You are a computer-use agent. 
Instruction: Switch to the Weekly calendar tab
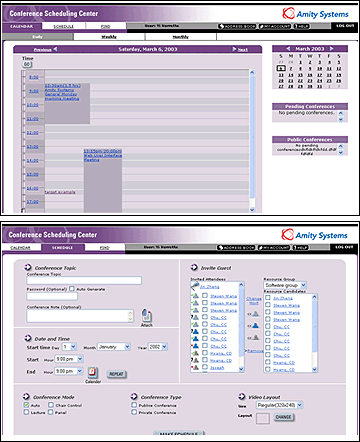pos(109,37)
